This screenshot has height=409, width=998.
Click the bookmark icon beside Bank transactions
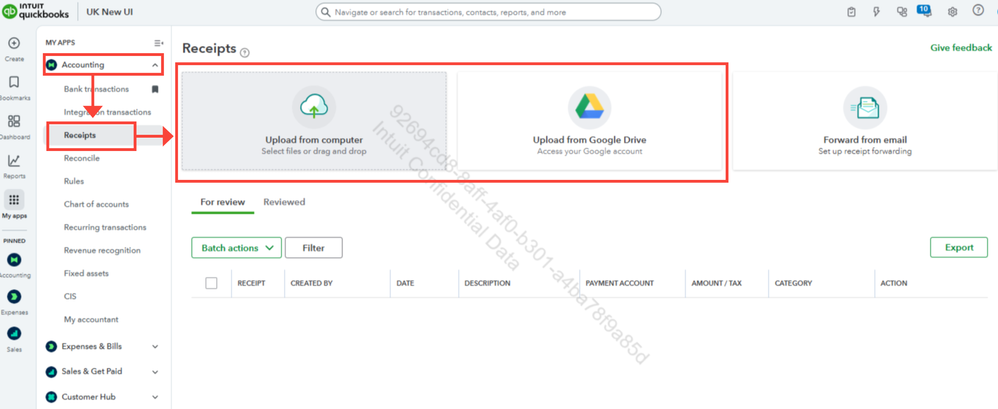click(155, 90)
